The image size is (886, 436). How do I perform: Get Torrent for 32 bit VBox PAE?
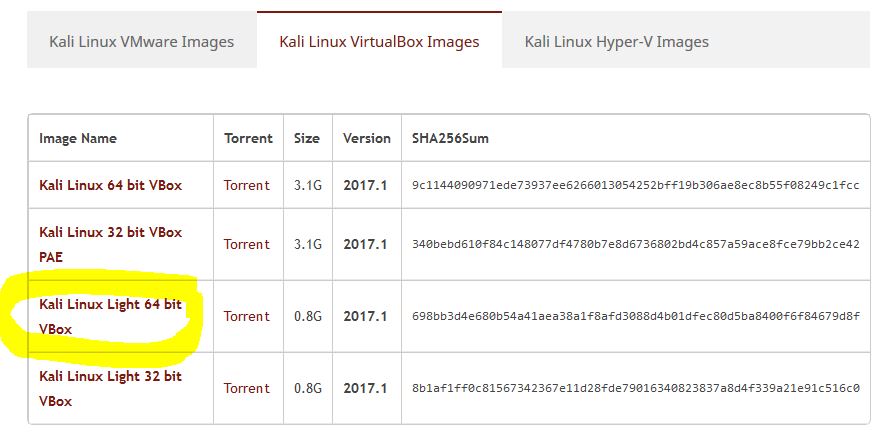tap(247, 245)
